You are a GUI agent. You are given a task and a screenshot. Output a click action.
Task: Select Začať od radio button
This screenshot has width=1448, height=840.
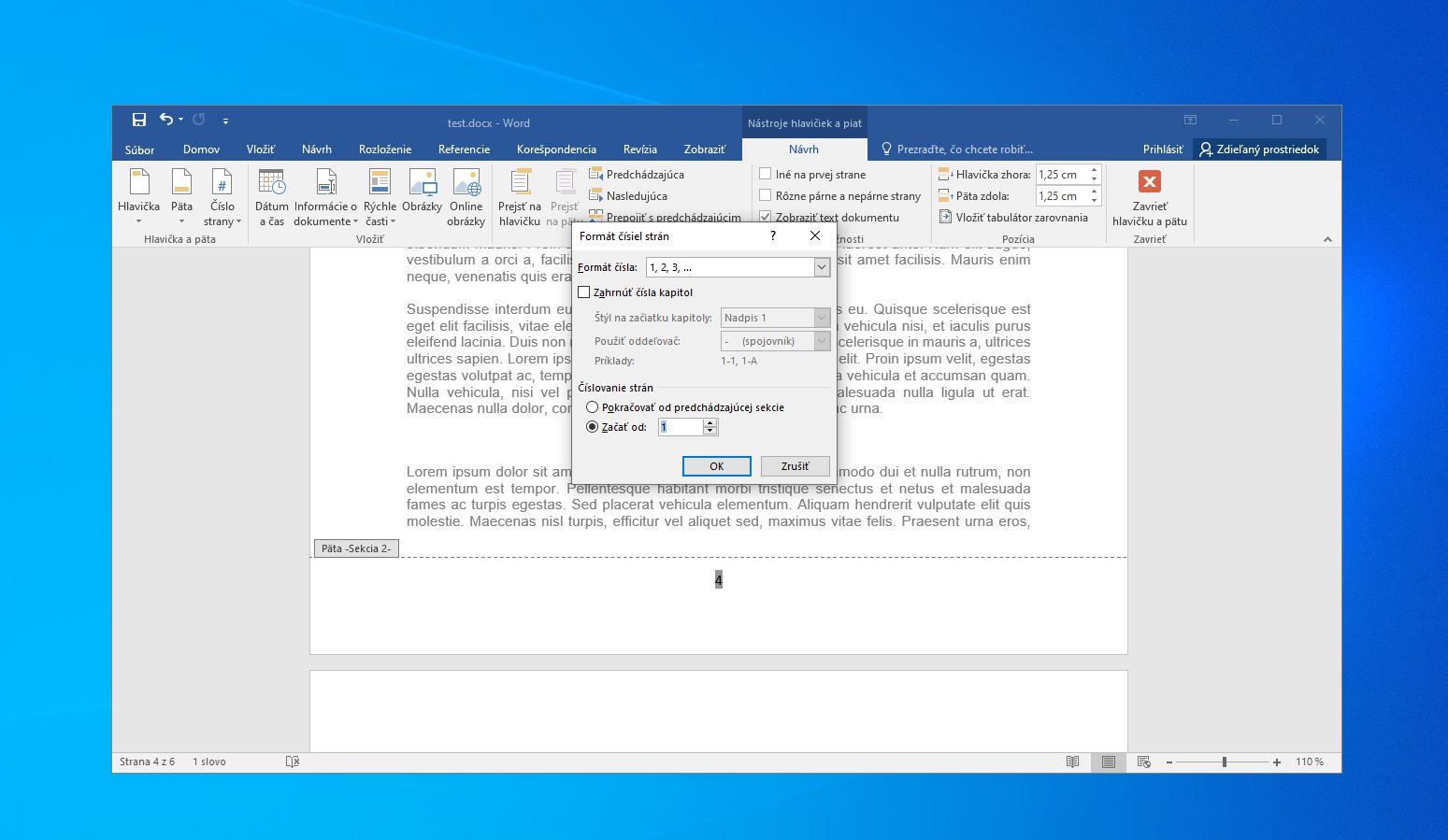(x=592, y=427)
